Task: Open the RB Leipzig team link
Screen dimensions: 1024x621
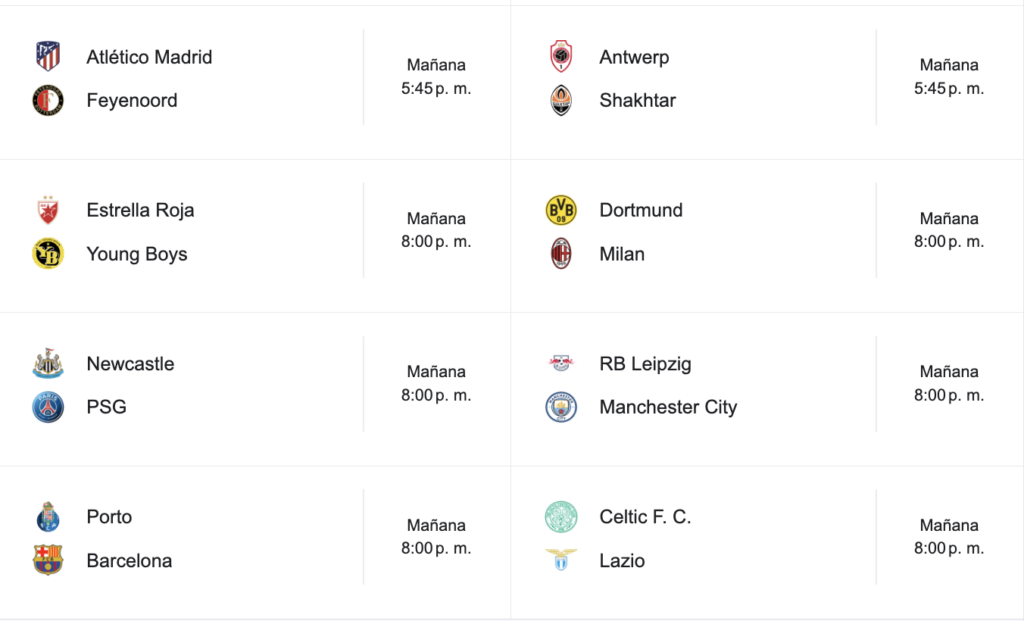Action: pos(645,364)
